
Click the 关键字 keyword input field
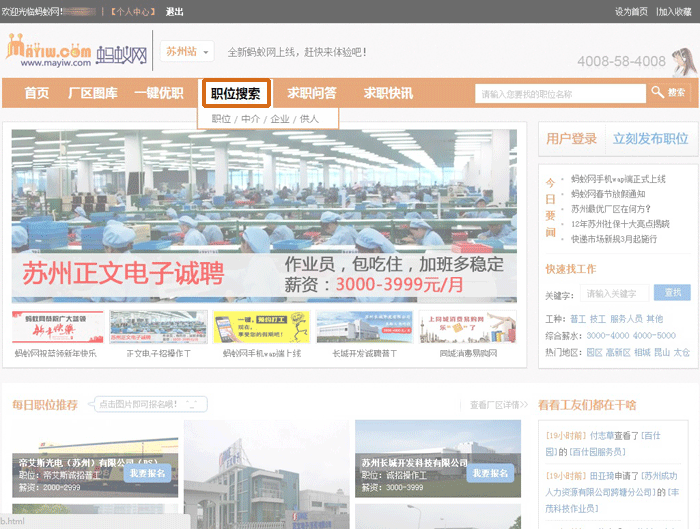coord(615,293)
